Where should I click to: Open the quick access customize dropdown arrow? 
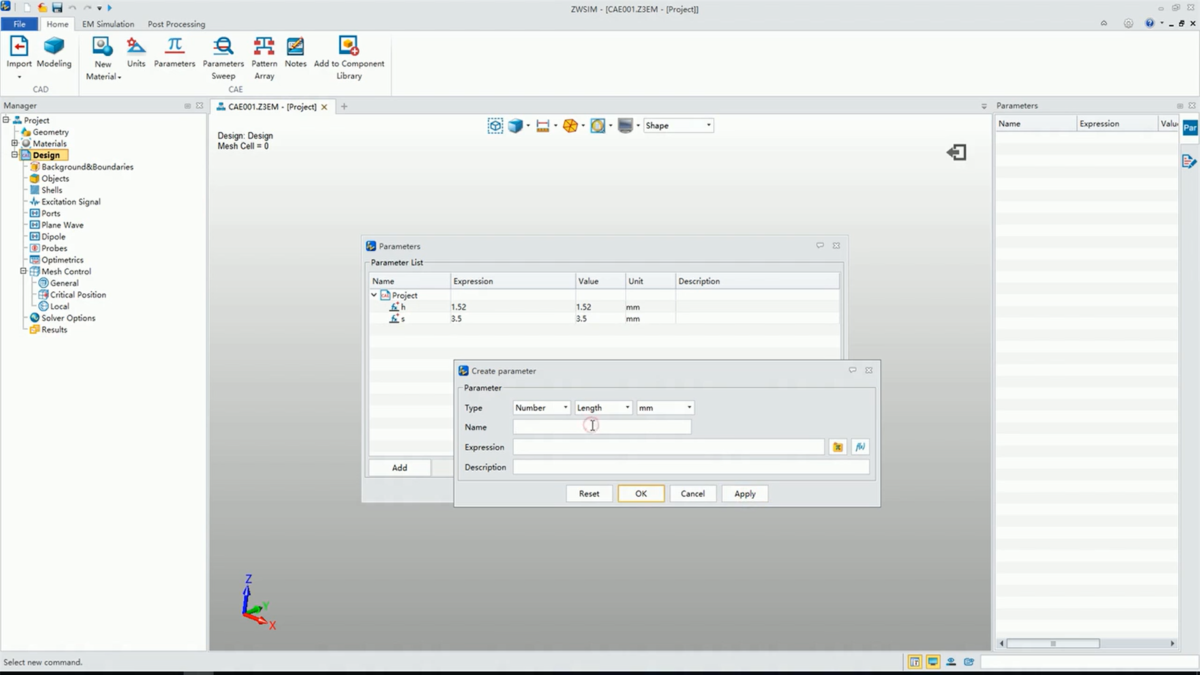[x=99, y=8]
